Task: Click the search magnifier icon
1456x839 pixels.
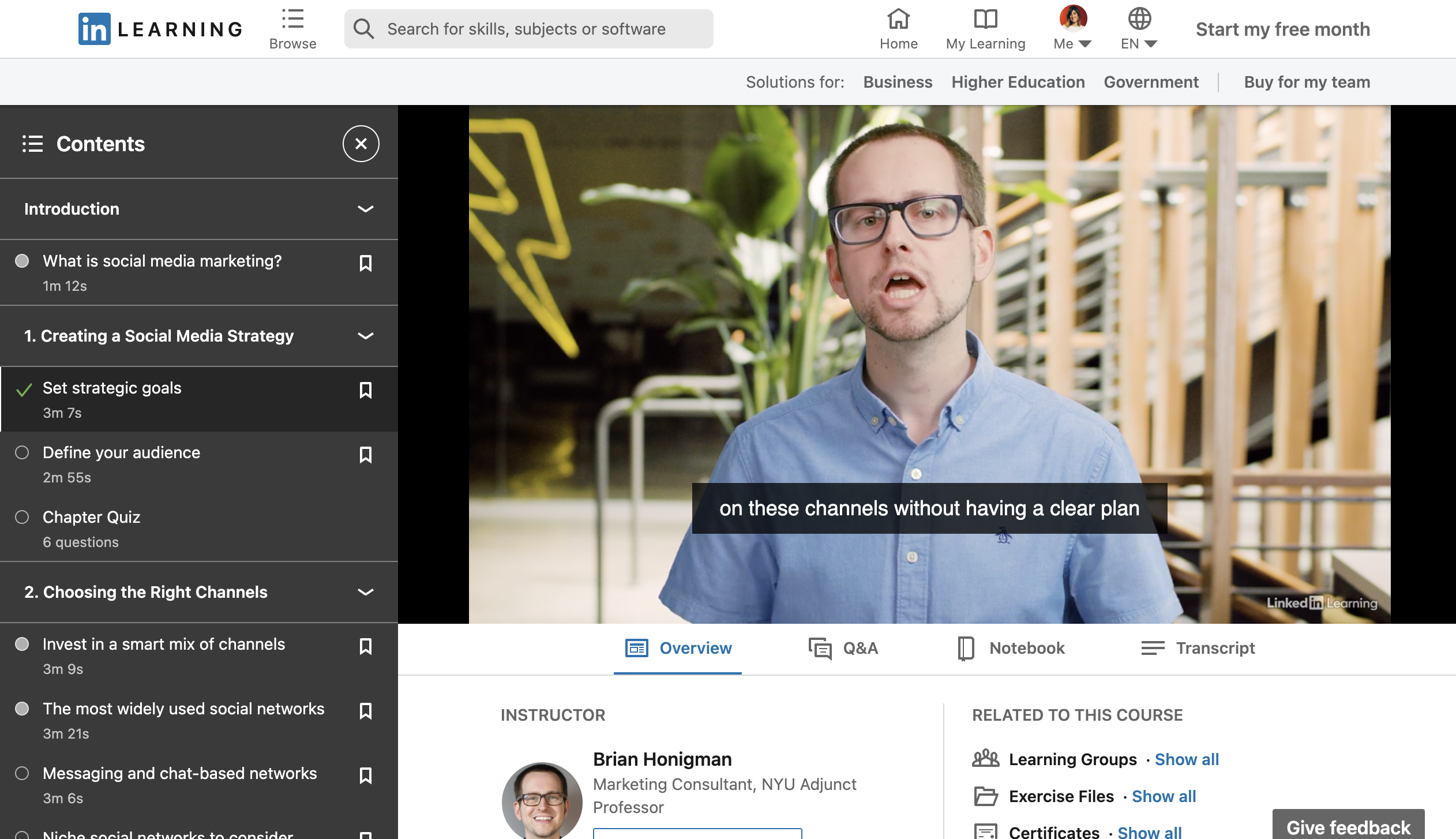Action: (363, 28)
